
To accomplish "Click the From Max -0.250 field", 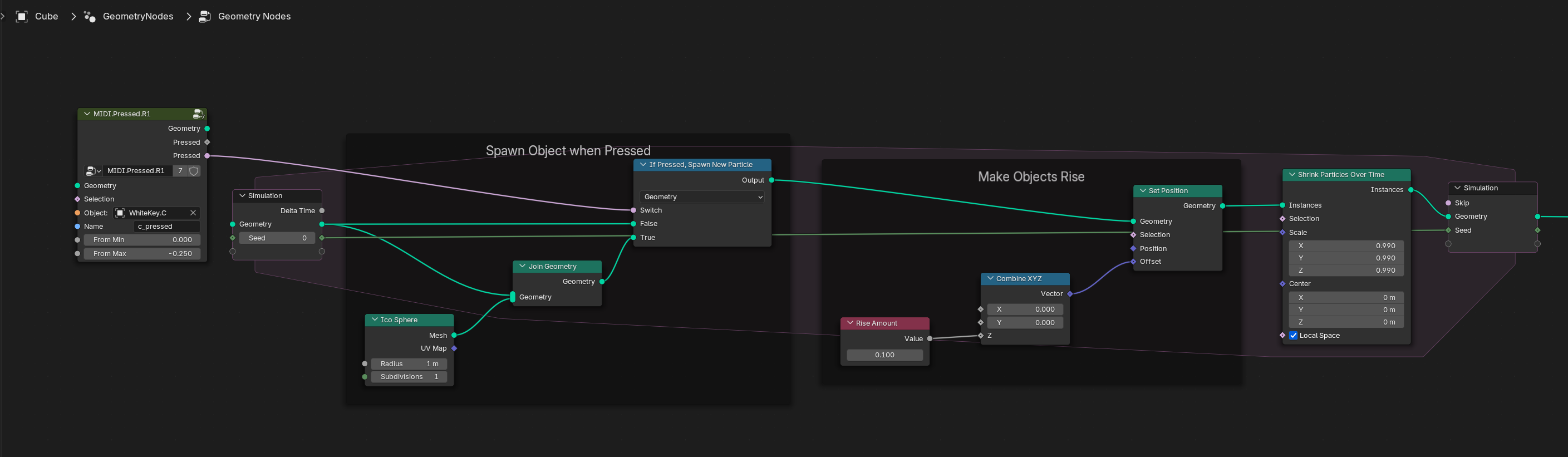I will click(142, 254).
